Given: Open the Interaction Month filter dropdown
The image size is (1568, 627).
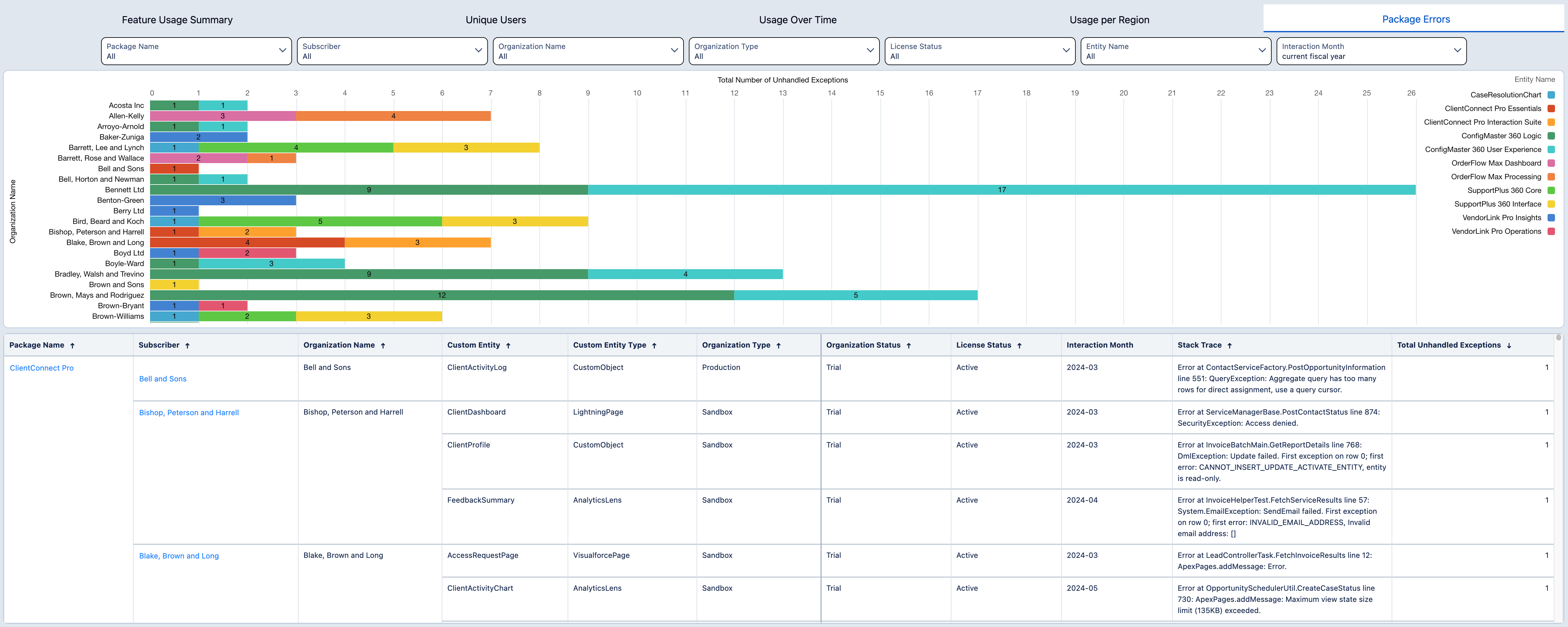Looking at the screenshot, I should tap(1371, 51).
